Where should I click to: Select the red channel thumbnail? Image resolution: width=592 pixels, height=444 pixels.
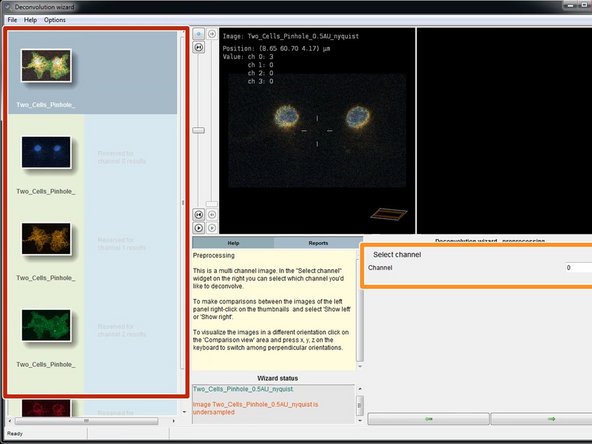click(x=46, y=408)
